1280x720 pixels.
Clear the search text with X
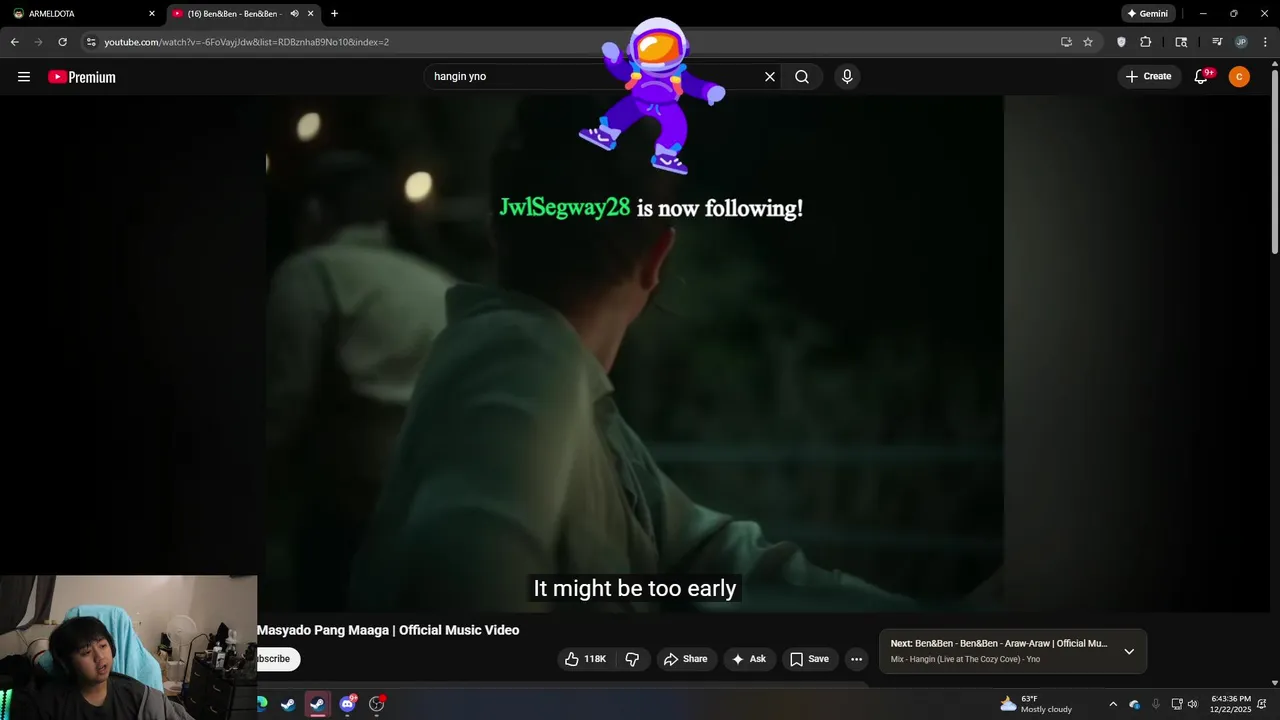click(770, 77)
